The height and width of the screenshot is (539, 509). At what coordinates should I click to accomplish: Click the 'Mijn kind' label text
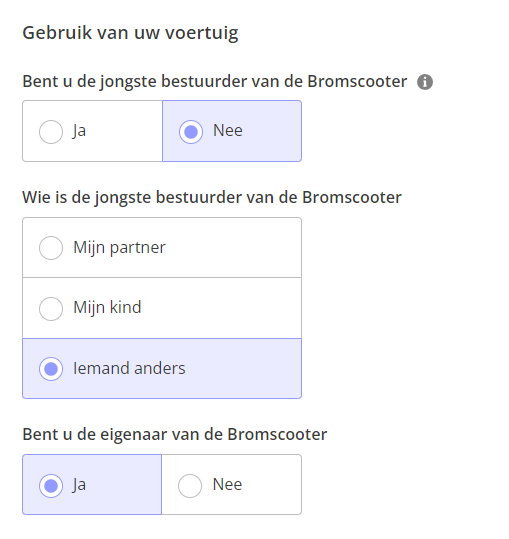click(x=107, y=307)
